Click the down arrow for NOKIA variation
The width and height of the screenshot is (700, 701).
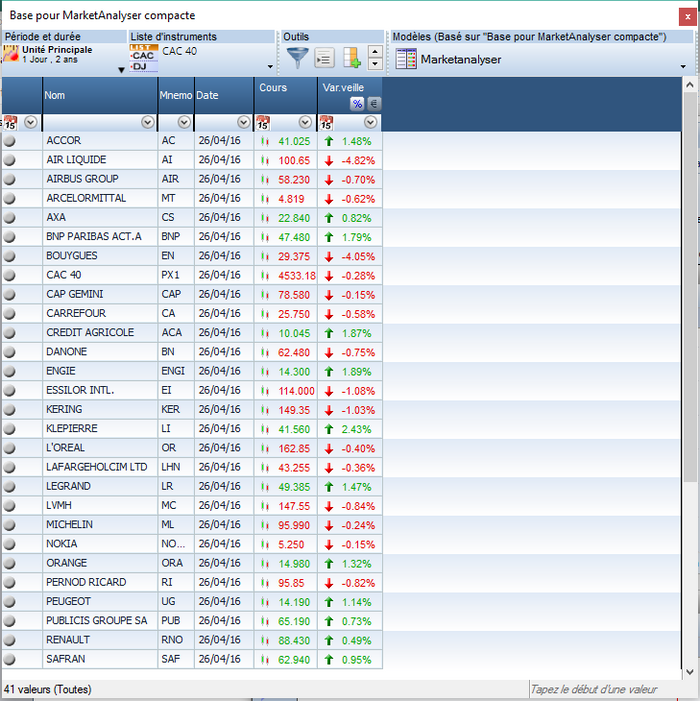pos(329,545)
